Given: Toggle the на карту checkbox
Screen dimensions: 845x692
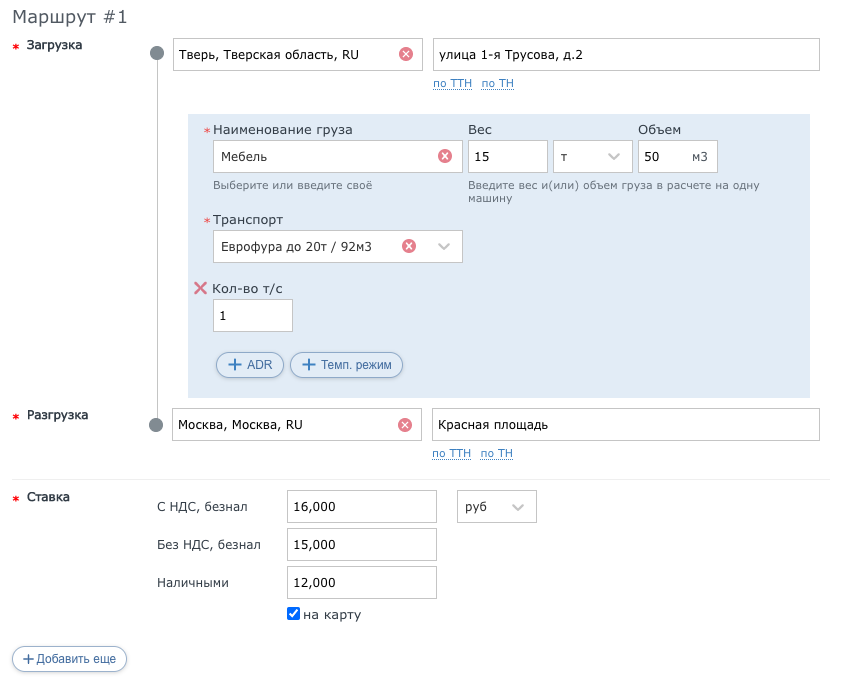Looking at the screenshot, I should (x=293, y=614).
